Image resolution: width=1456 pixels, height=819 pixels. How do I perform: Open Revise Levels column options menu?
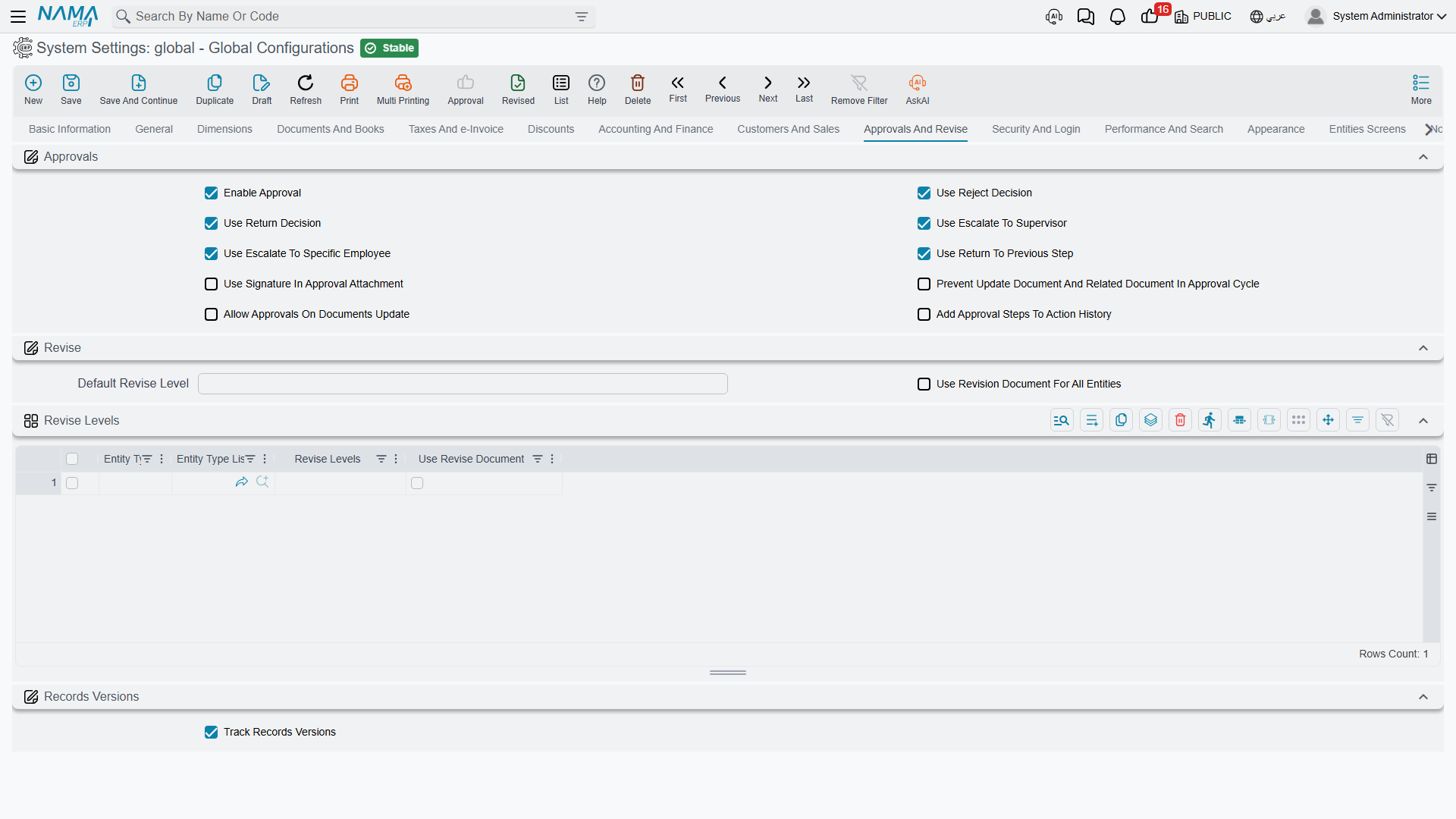[396, 459]
